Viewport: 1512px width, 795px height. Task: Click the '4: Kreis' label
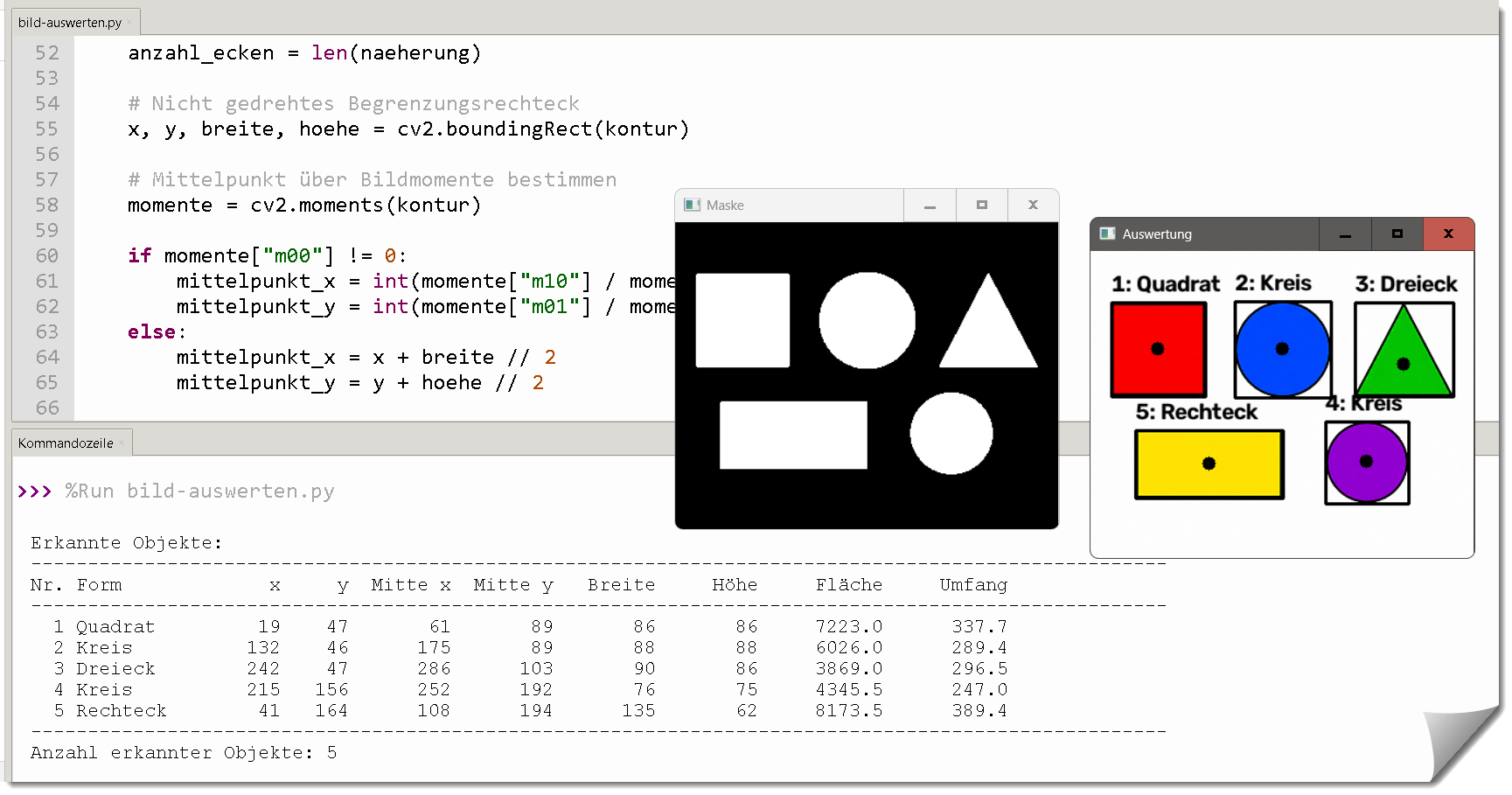point(1364,403)
